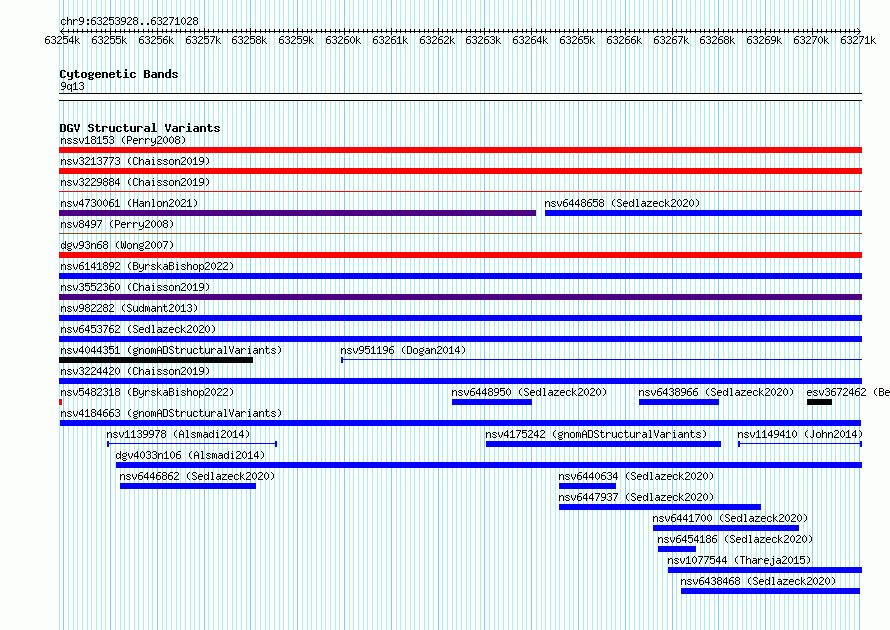Open the nsv8497 (Perry2008) variant label
Viewport: 890px width, 630px height.
tap(117, 224)
